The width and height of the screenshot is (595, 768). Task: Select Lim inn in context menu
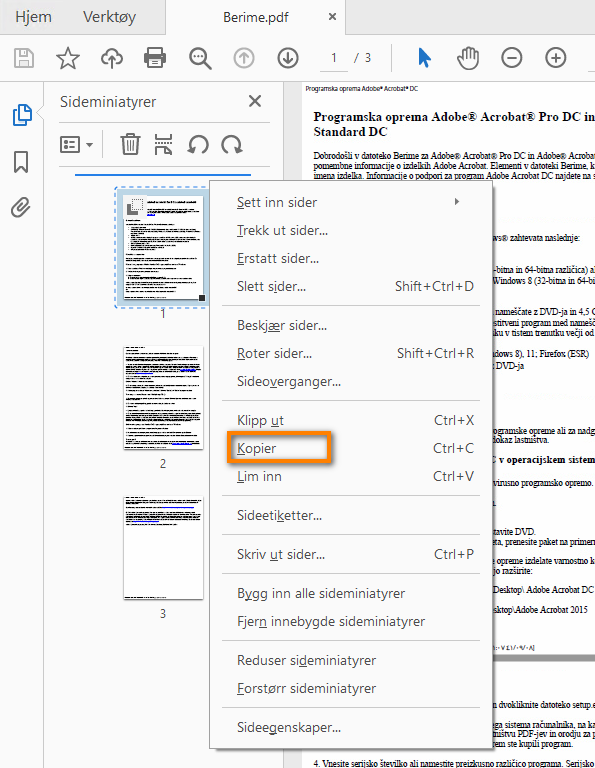tap(351, 476)
